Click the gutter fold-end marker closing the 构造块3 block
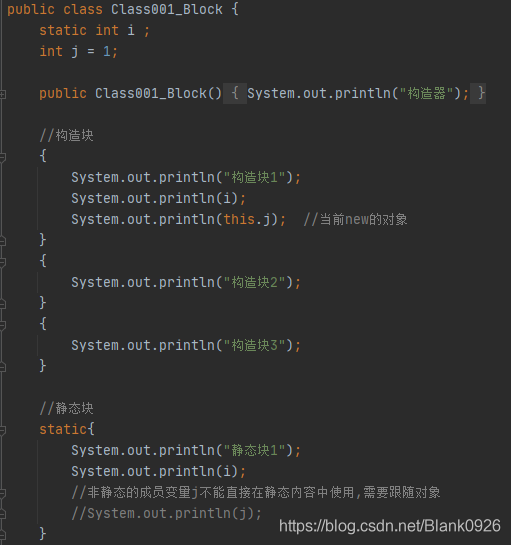Screen dimensions: 511x545 pyautogui.click(x=2, y=367)
